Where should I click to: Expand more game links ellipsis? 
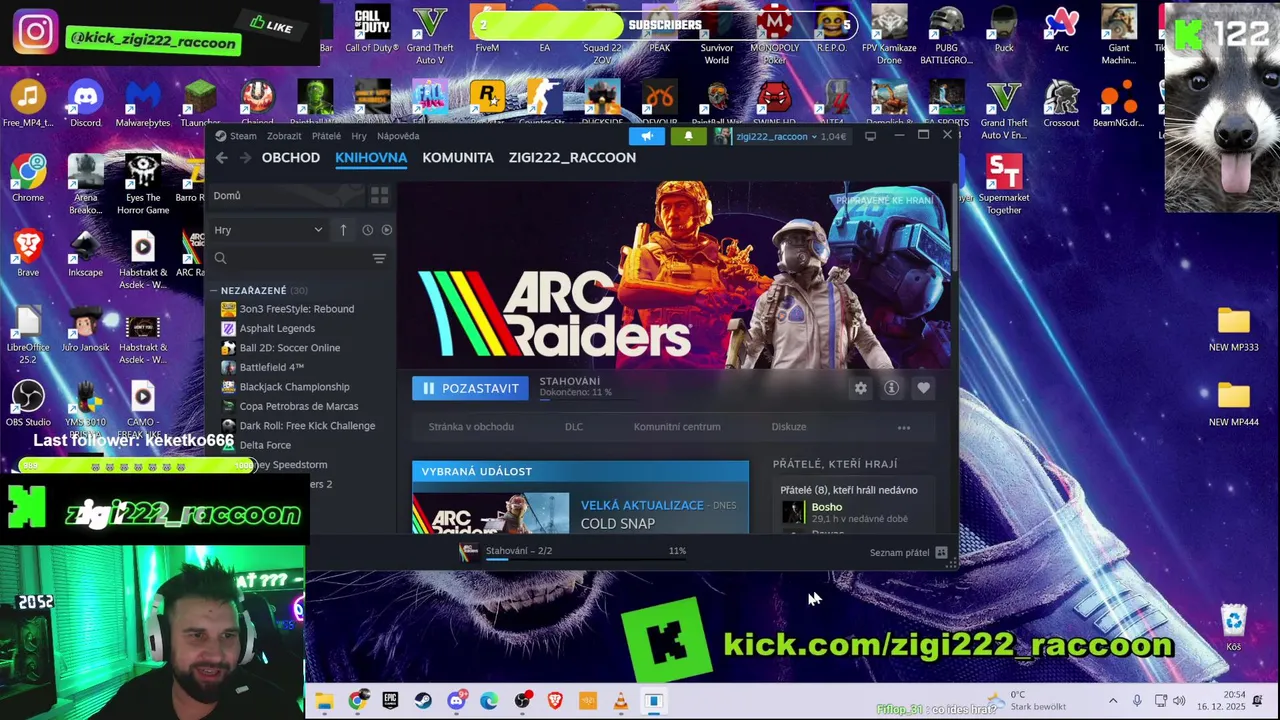pyautogui.click(x=904, y=427)
